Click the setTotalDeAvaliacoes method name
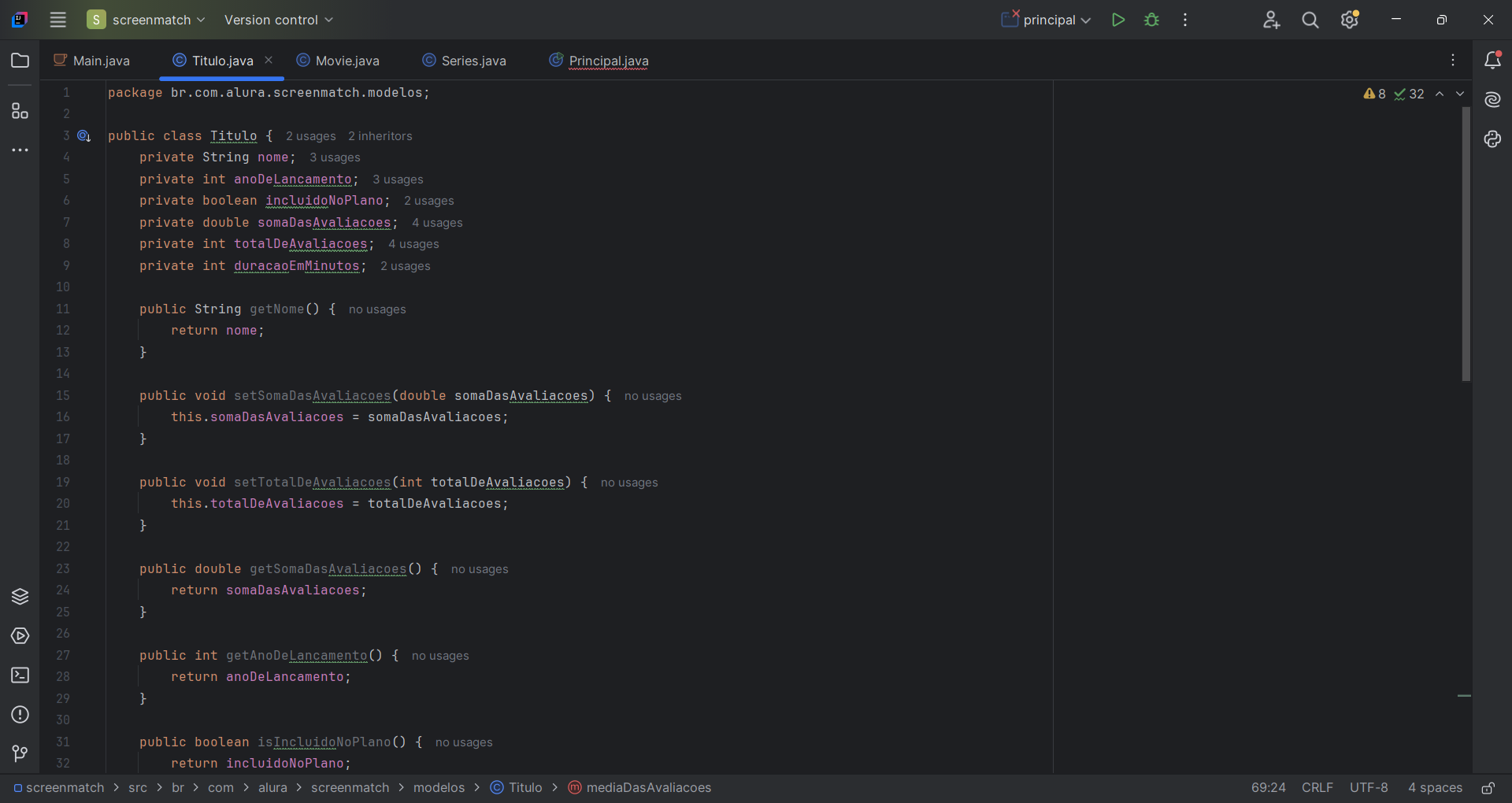1512x803 pixels. (312, 483)
